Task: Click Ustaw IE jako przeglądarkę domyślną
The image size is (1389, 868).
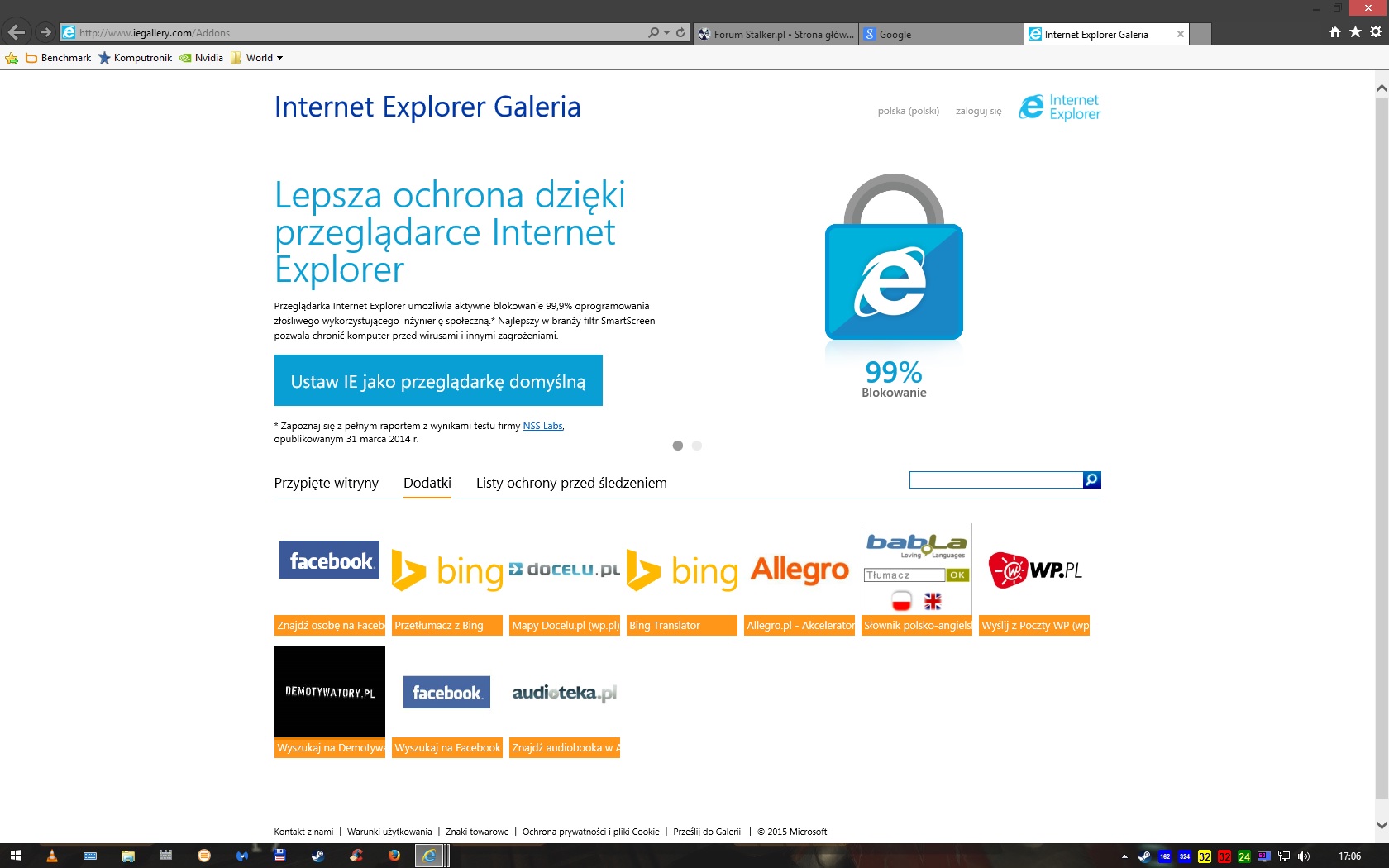Action: [438, 380]
